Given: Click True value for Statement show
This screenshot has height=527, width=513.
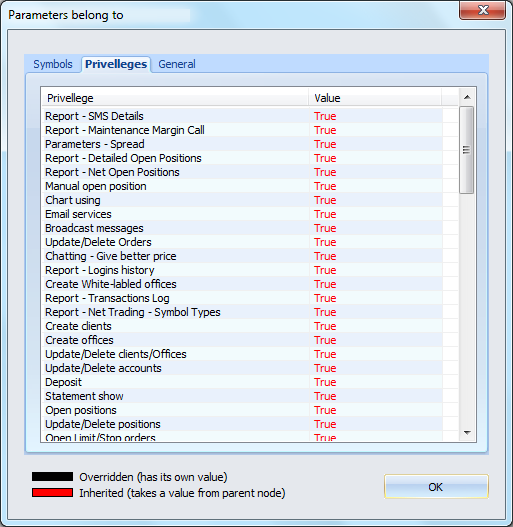Looking at the screenshot, I should click(325, 396).
